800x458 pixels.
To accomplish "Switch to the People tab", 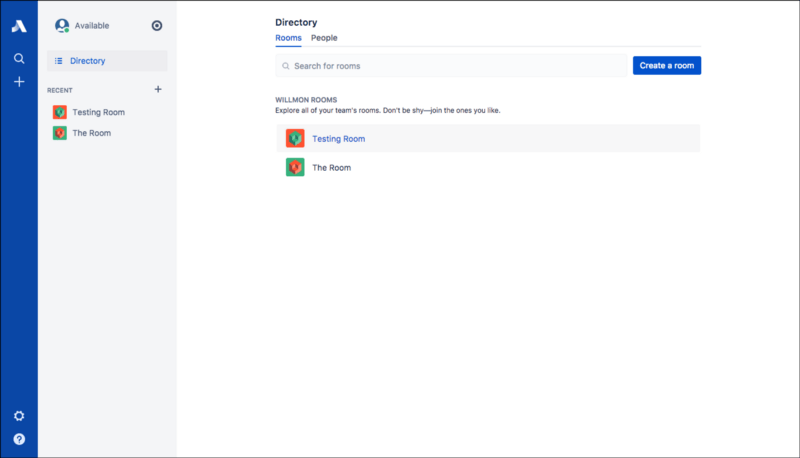I will [x=324, y=38].
